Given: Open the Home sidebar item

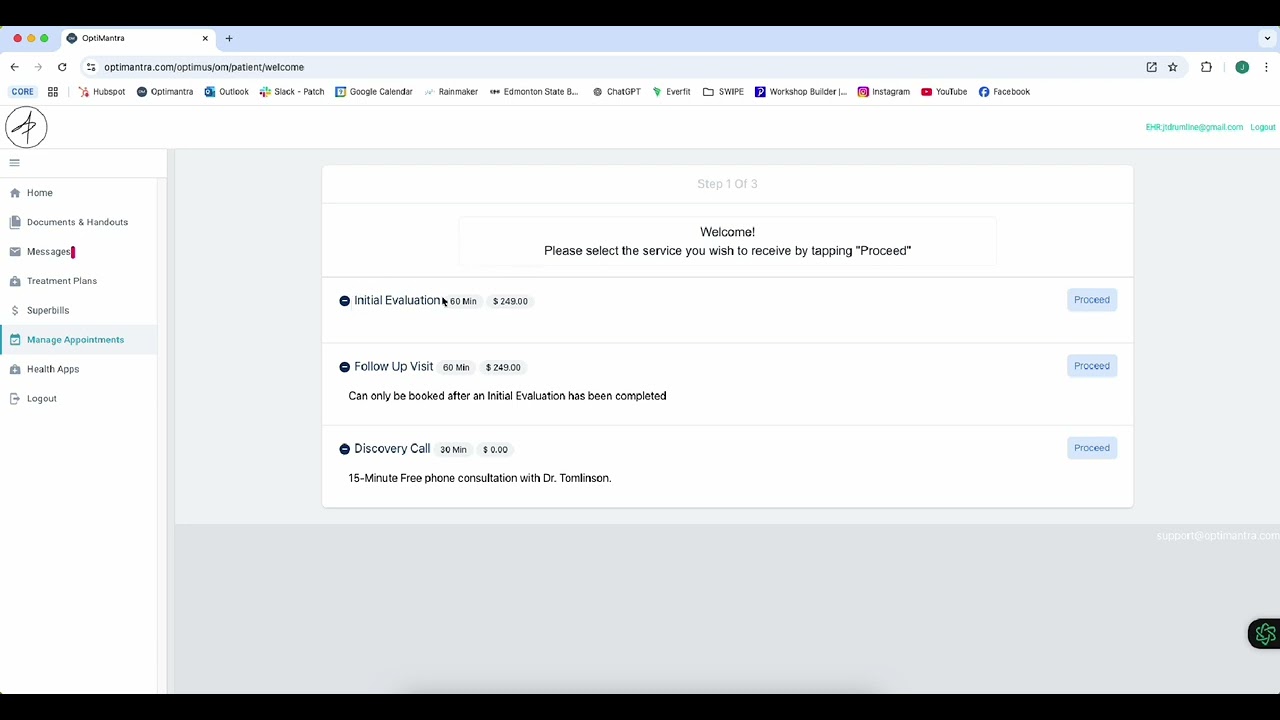Looking at the screenshot, I should [40, 193].
